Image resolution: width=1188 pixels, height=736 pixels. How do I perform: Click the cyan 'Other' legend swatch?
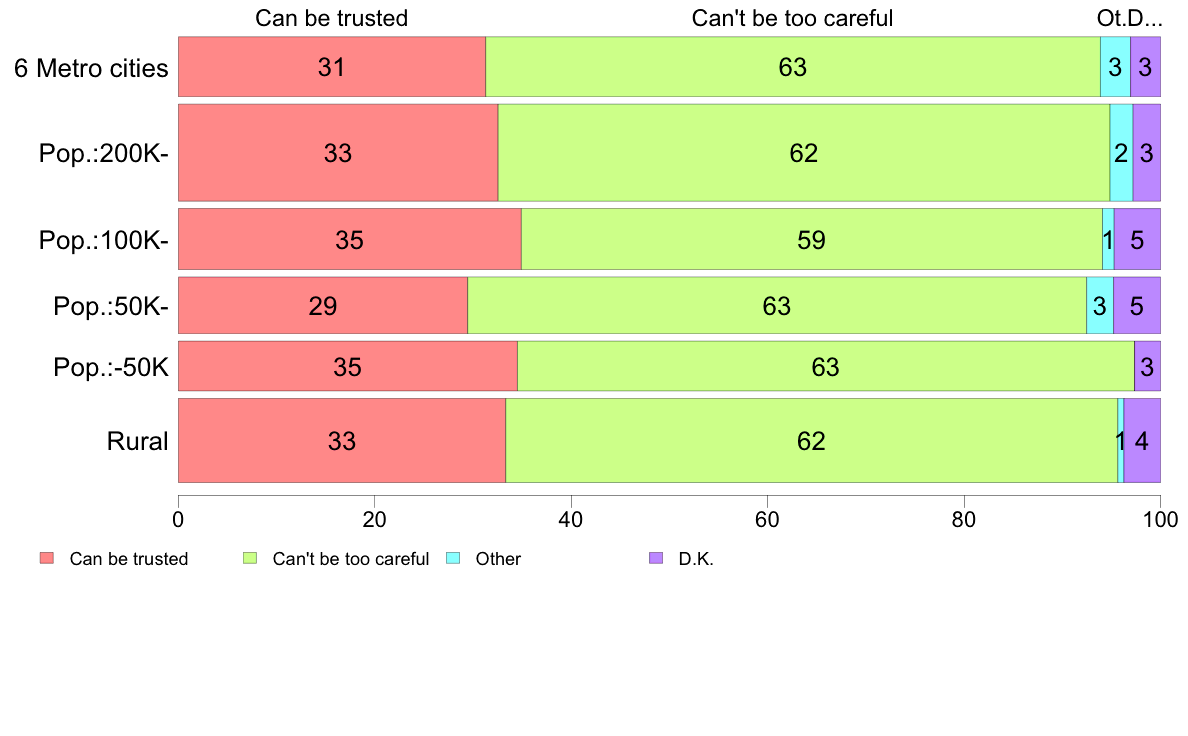453,559
